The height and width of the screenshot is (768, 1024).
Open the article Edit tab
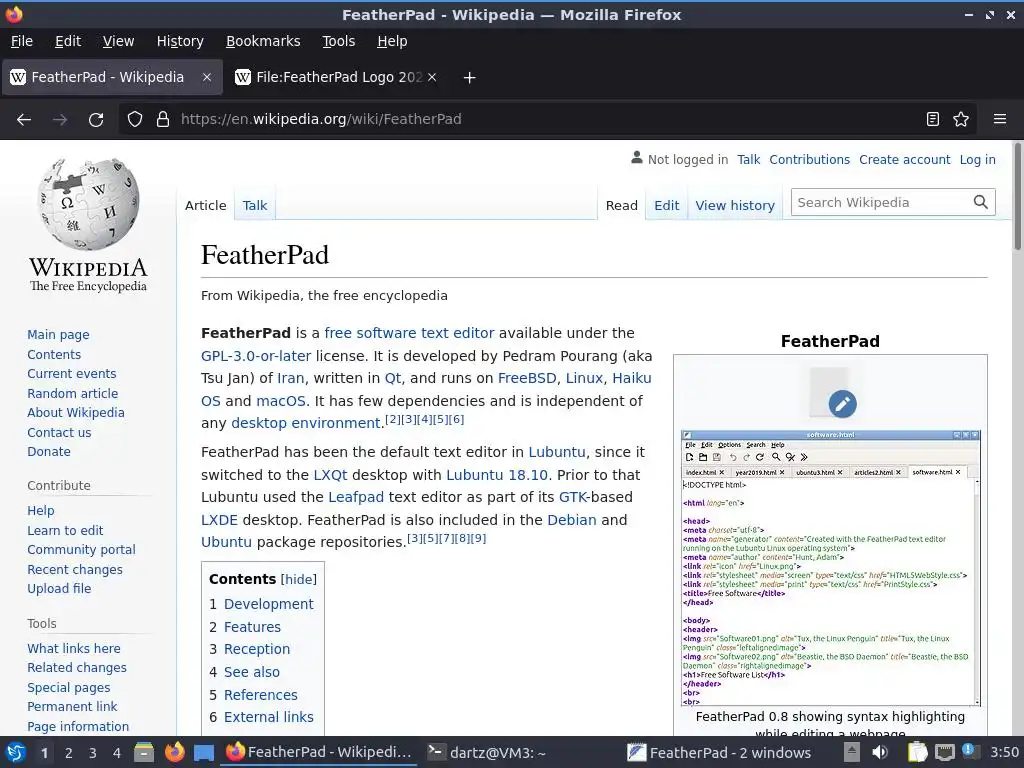tap(667, 205)
